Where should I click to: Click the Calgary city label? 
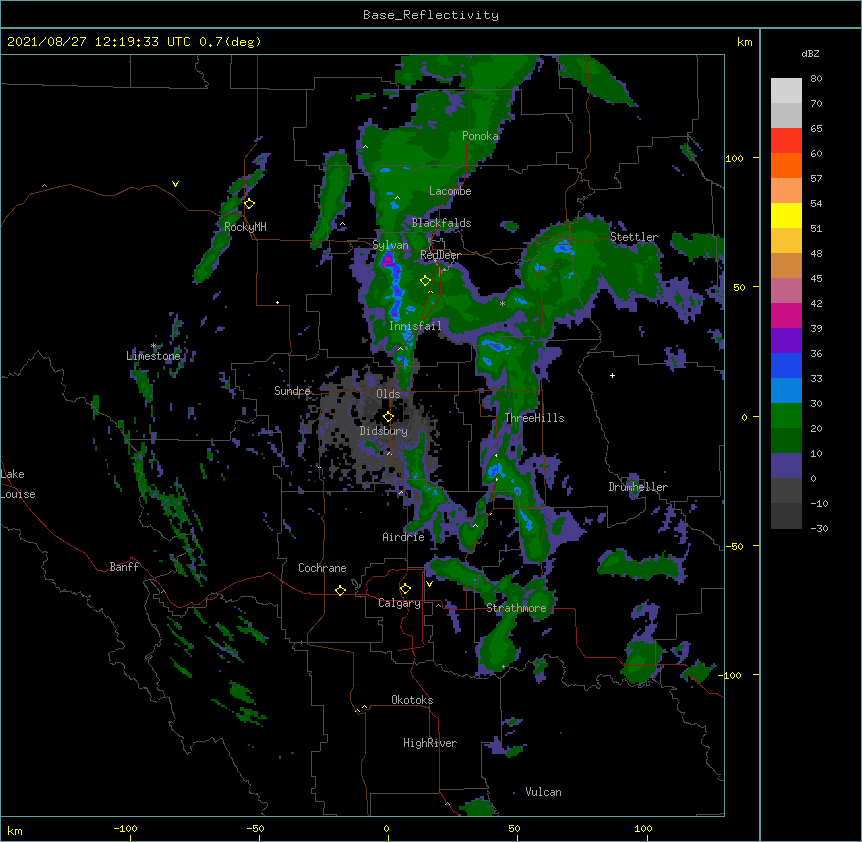(399, 603)
